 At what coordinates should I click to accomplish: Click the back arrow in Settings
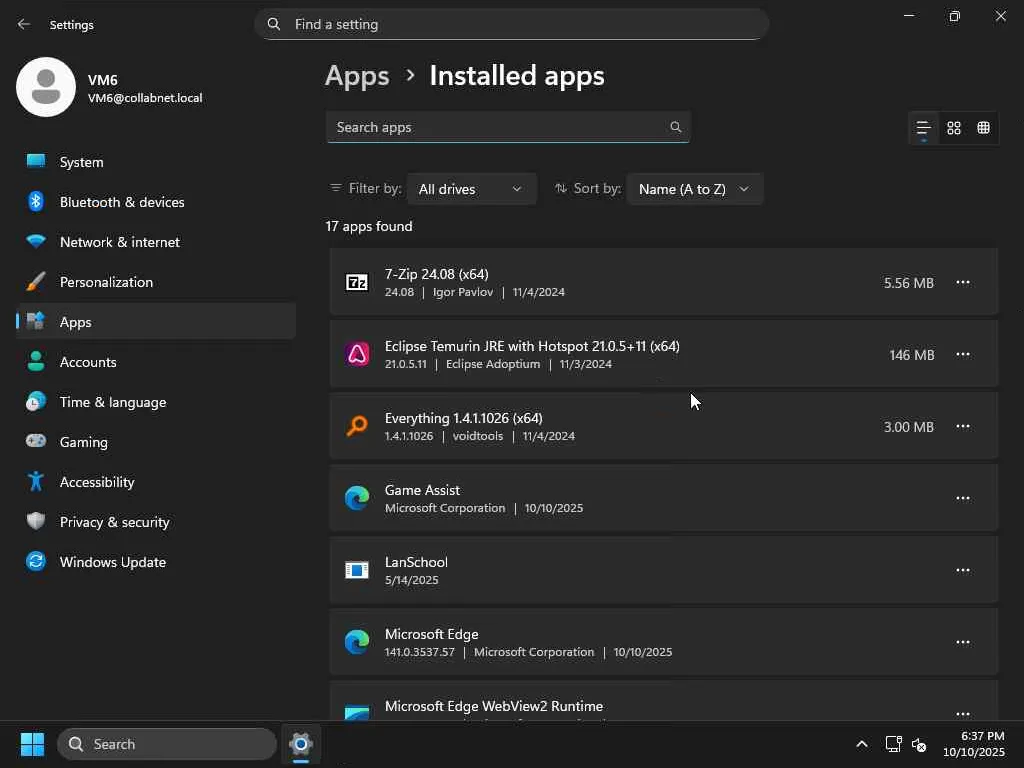pyautogui.click(x=24, y=24)
